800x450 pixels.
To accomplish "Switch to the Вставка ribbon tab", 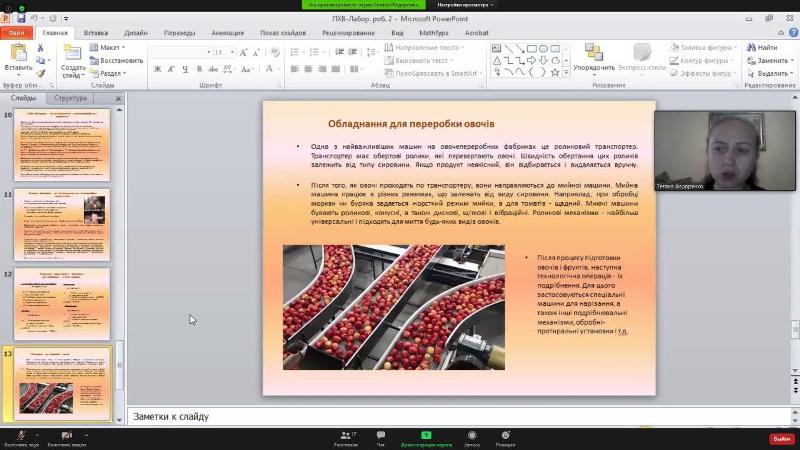I will 96,32.
